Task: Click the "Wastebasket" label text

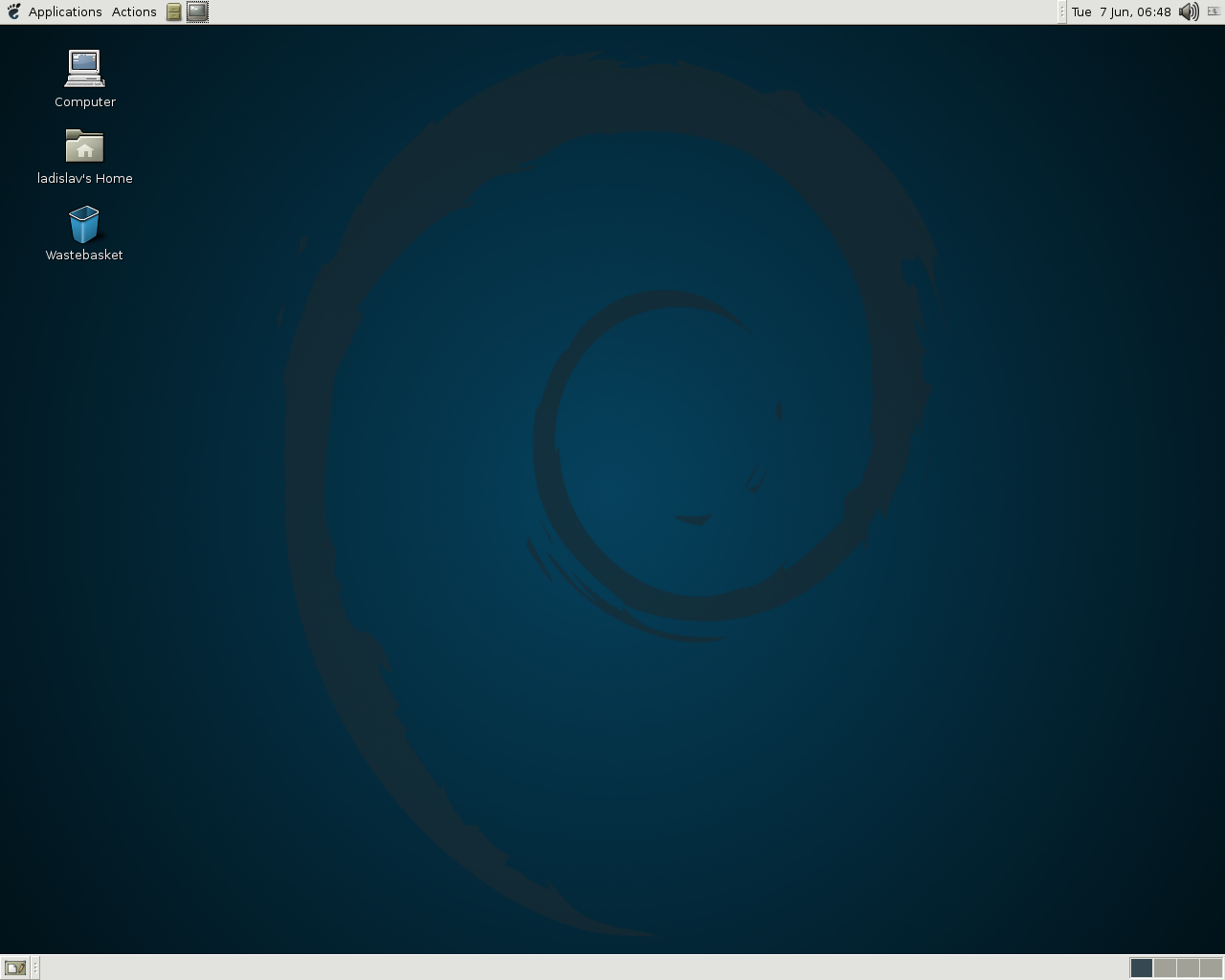Action: (84, 255)
